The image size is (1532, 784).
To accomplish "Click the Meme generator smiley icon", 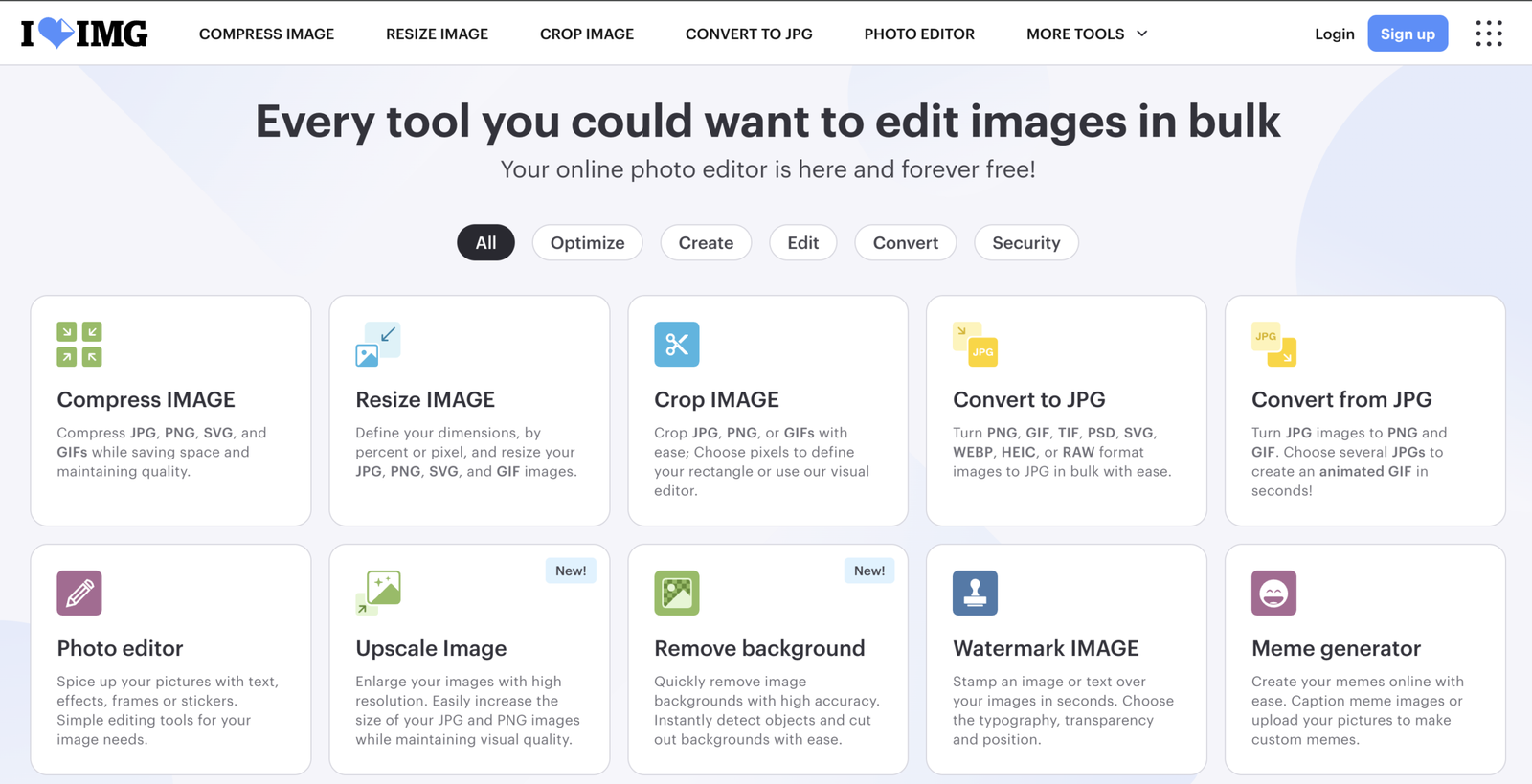I will point(1274,594).
